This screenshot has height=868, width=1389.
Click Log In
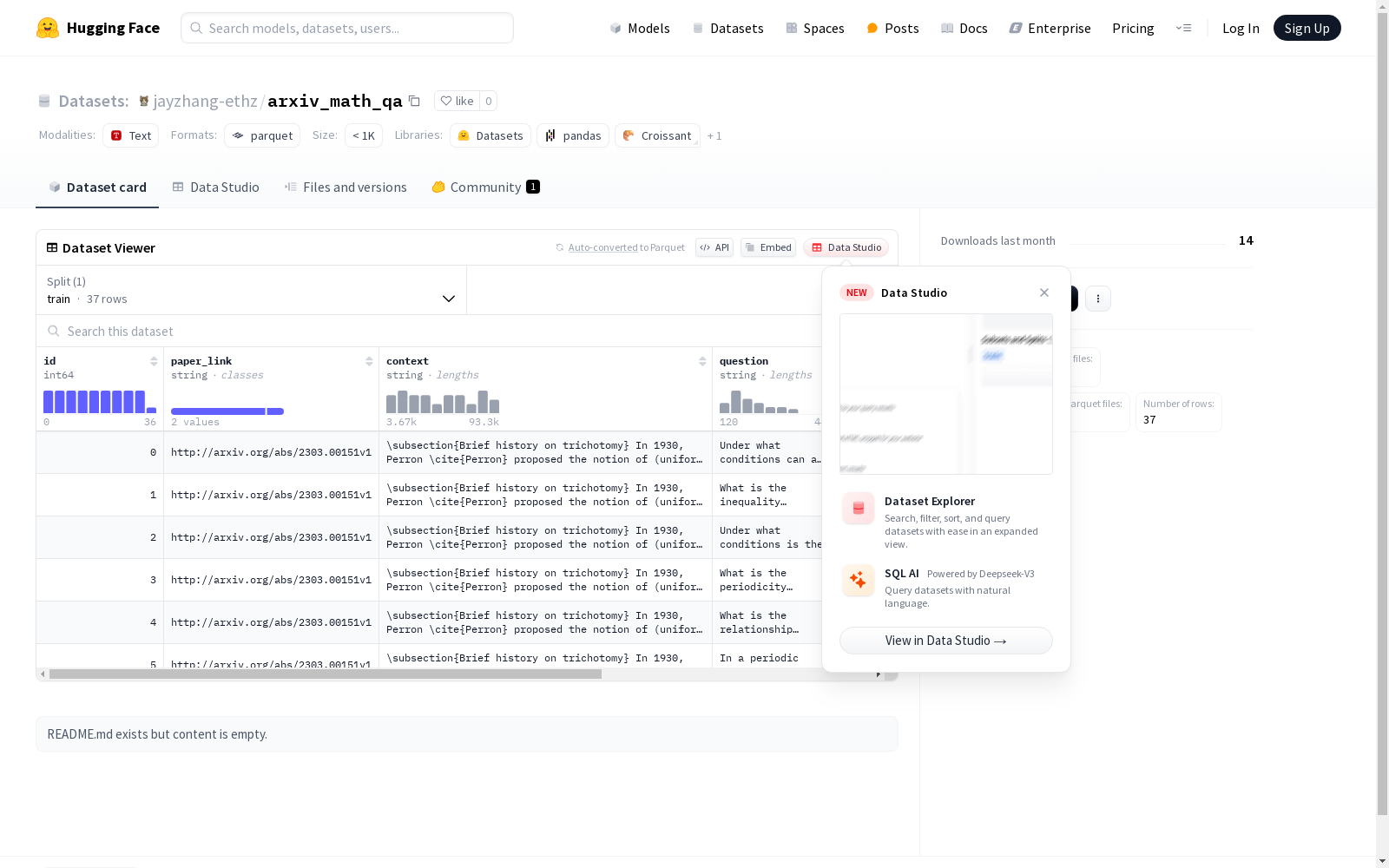tap(1241, 29)
